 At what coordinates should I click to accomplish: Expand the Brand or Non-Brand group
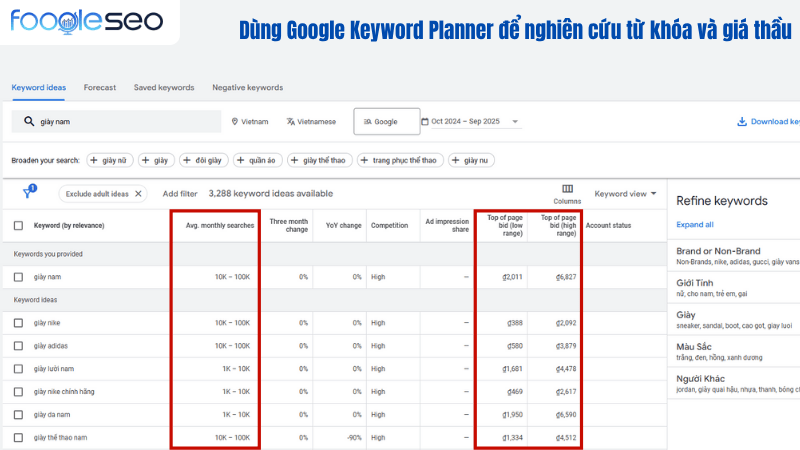733,256
